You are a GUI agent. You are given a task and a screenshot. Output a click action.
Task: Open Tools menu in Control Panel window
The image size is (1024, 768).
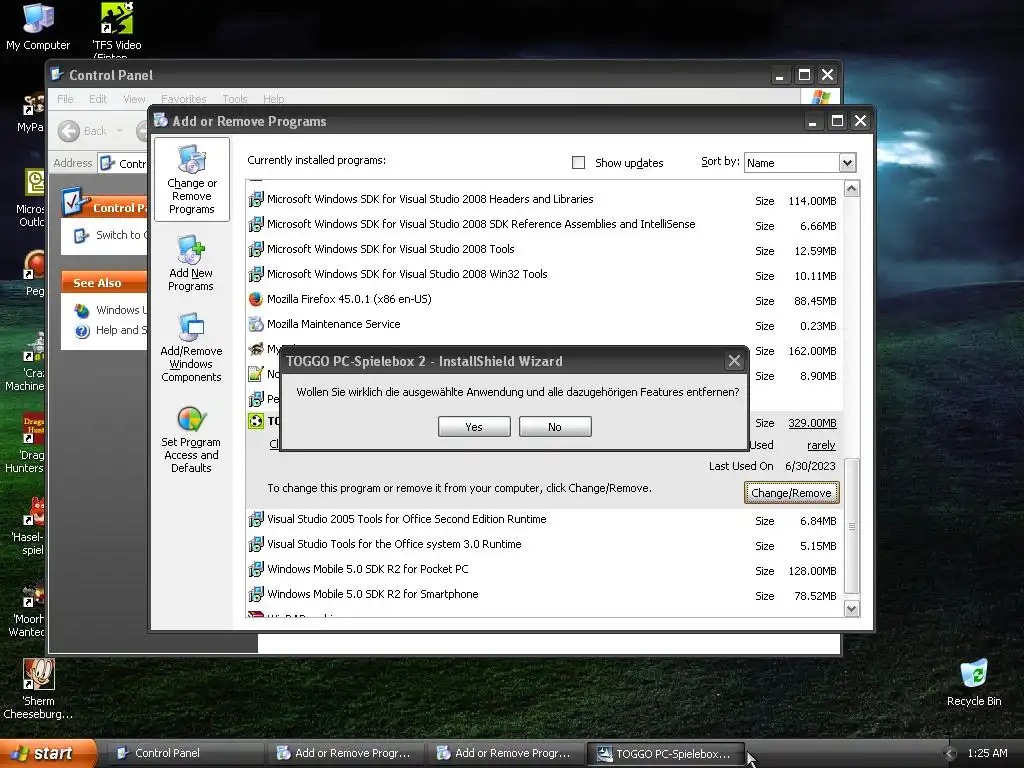click(x=234, y=99)
